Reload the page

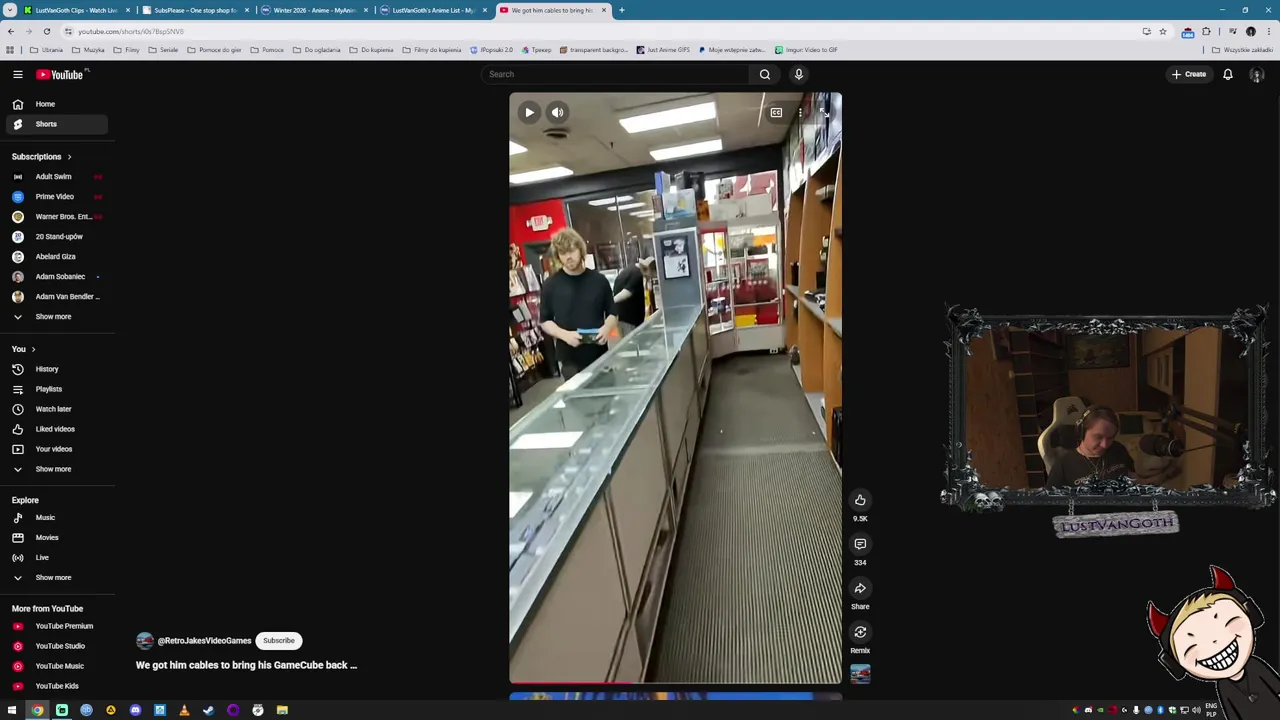[x=46, y=31]
